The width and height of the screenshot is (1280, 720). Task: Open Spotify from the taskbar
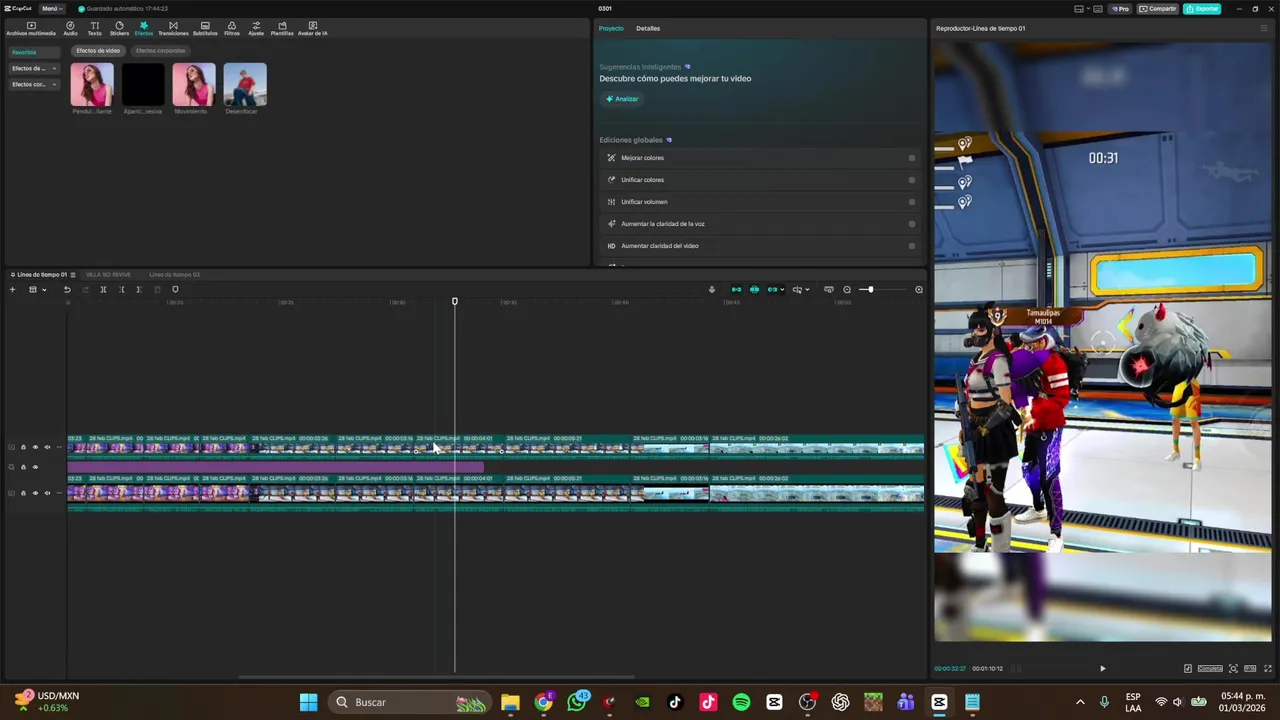coord(741,702)
